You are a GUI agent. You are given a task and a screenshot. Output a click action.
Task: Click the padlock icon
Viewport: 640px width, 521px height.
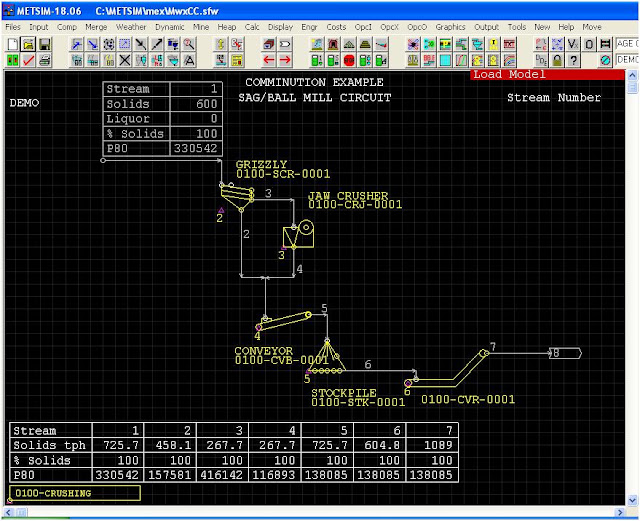pyautogui.click(x=557, y=60)
